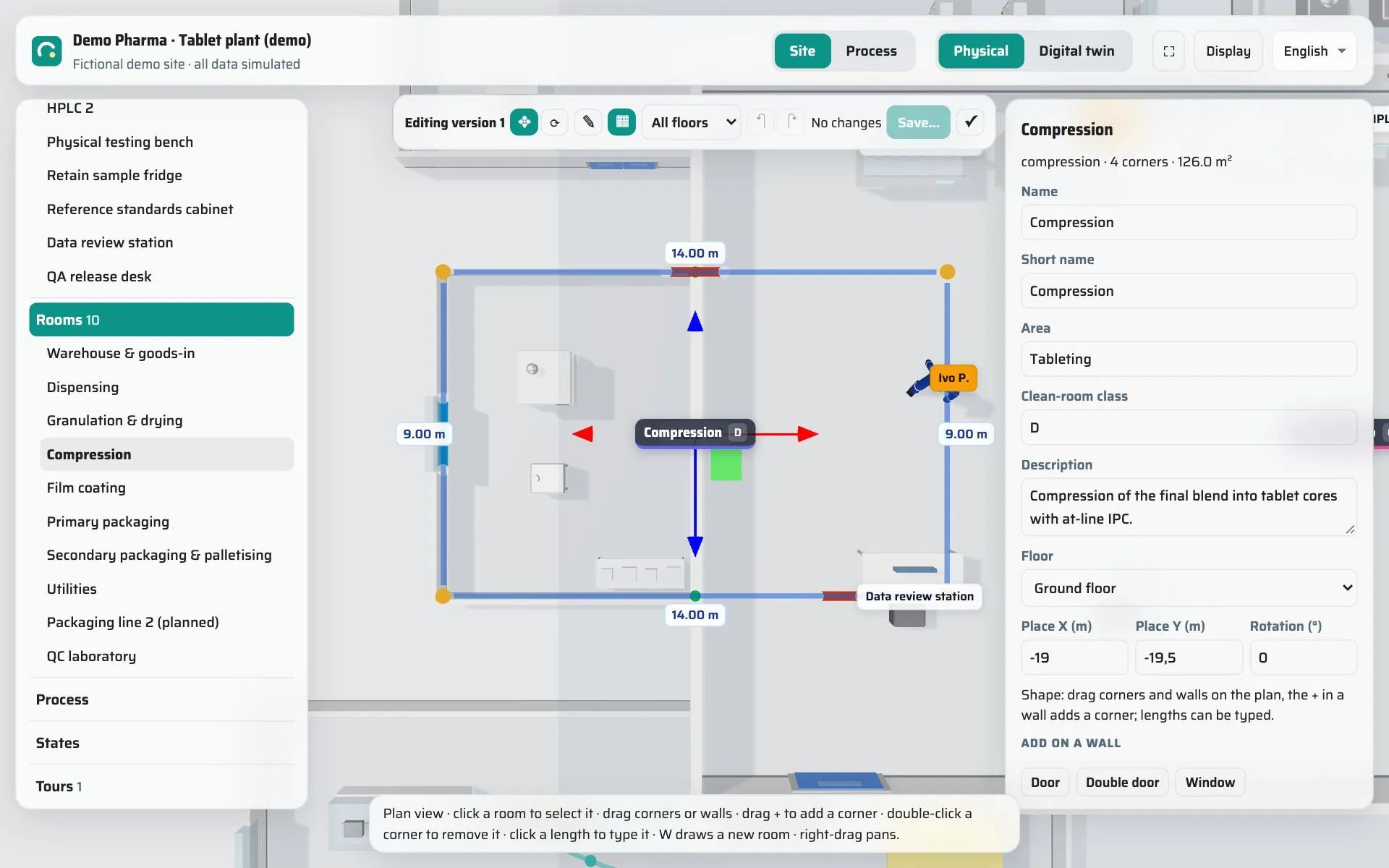1389x868 pixels.
Task: Click the red right arrow gizmo
Action: [x=808, y=434]
